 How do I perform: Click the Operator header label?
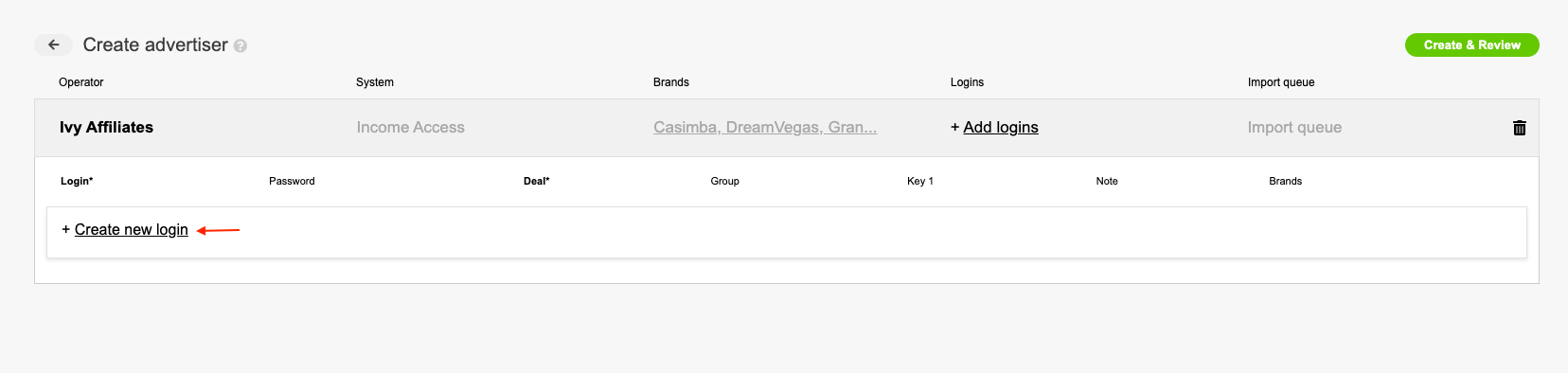pos(81,82)
